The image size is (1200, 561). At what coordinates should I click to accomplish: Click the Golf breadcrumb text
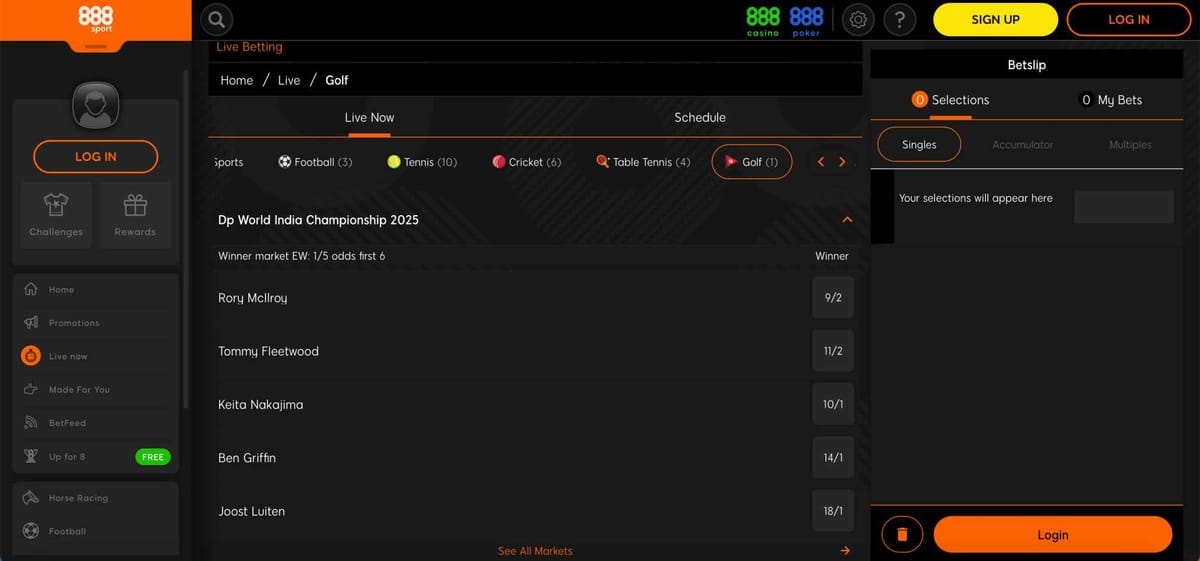point(337,80)
